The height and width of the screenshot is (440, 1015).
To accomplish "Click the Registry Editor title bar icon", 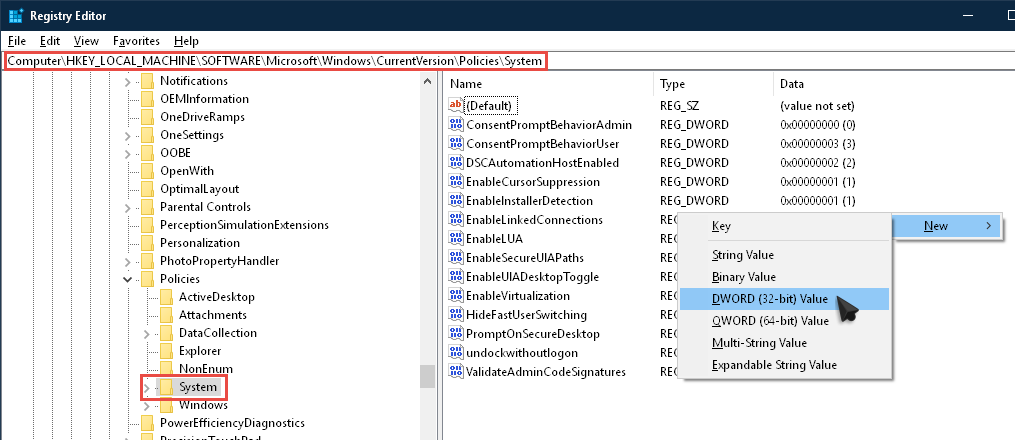I will click(x=16, y=16).
